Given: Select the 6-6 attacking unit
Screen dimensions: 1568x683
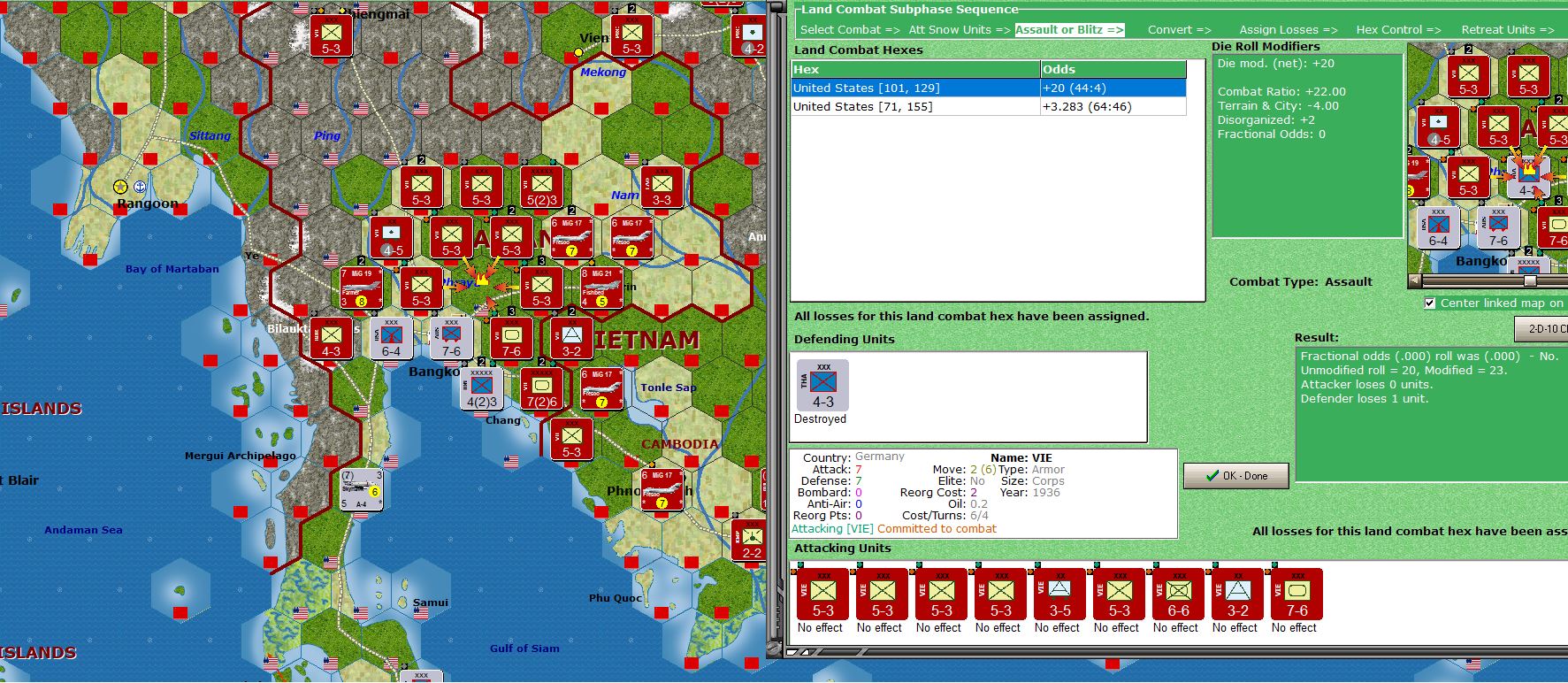Looking at the screenshot, I should point(1178,594).
